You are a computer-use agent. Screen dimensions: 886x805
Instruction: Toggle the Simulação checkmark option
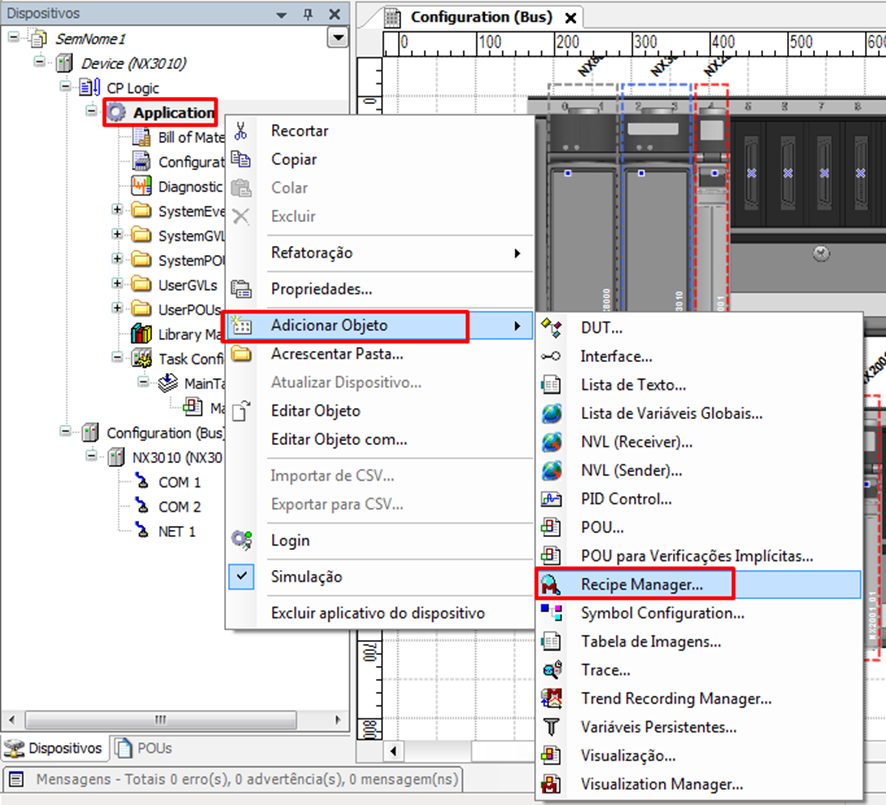click(x=306, y=577)
